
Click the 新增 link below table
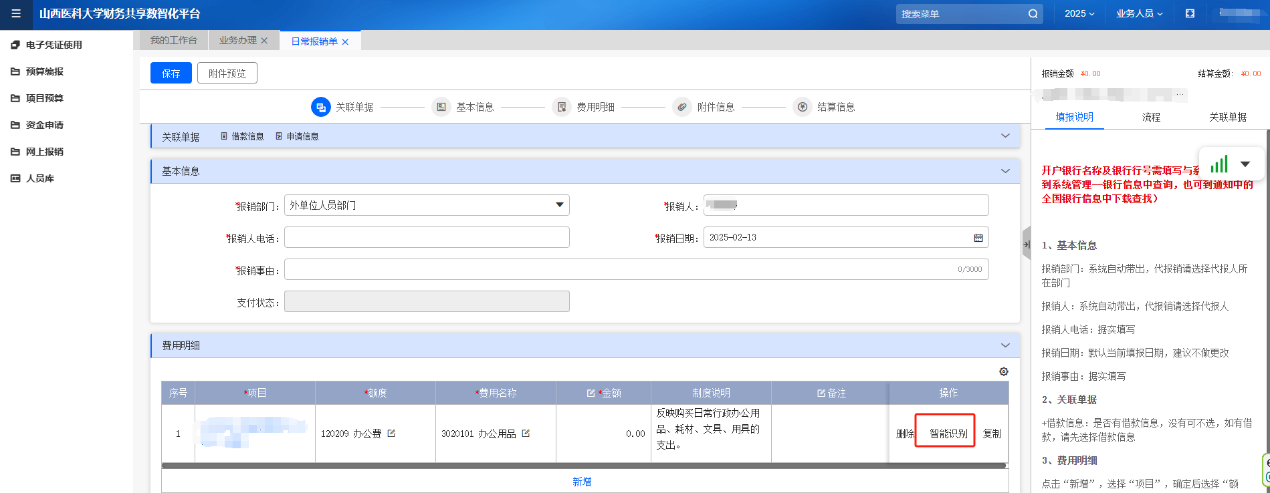pyautogui.click(x=582, y=482)
